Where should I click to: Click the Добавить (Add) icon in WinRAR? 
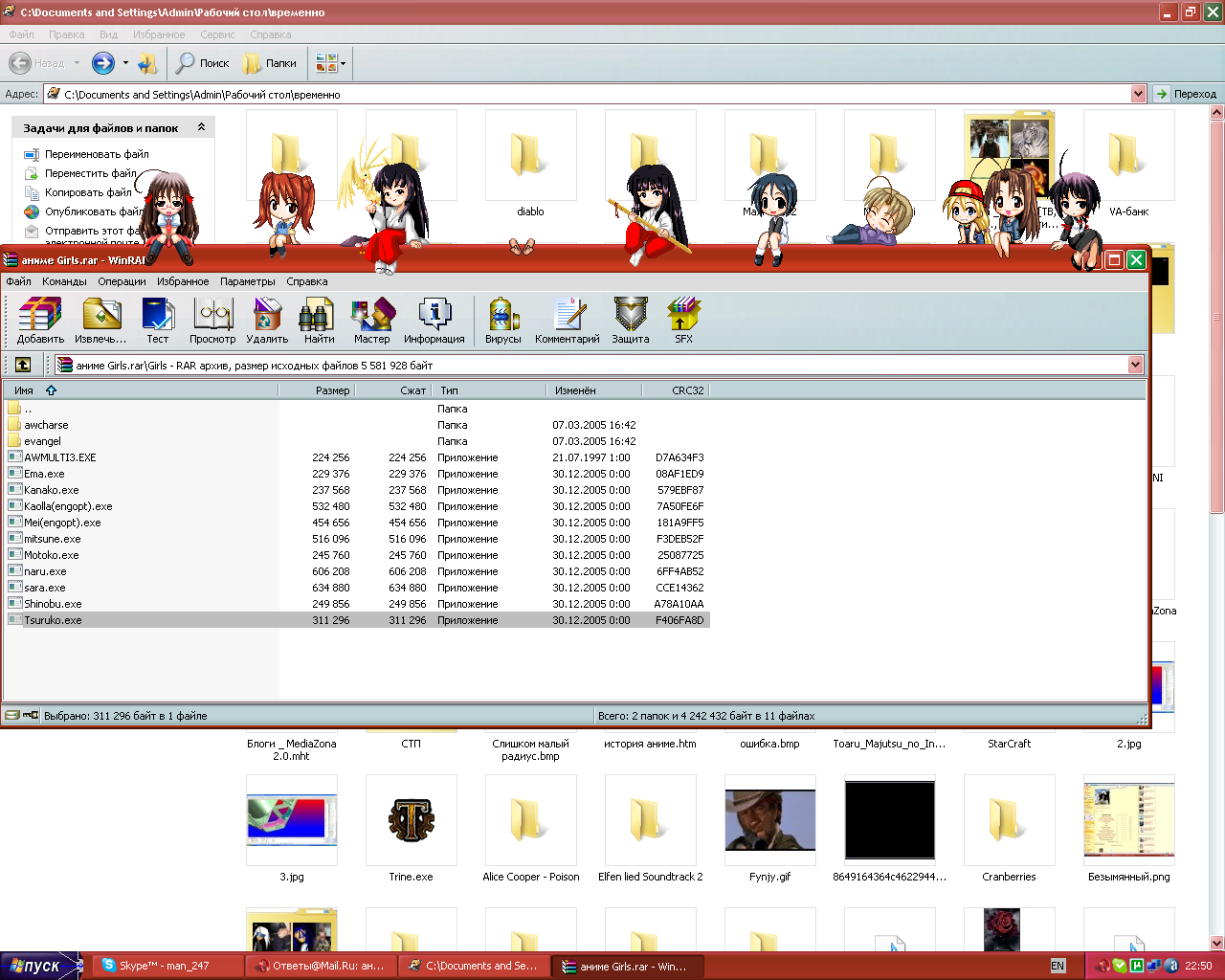(x=40, y=320)
